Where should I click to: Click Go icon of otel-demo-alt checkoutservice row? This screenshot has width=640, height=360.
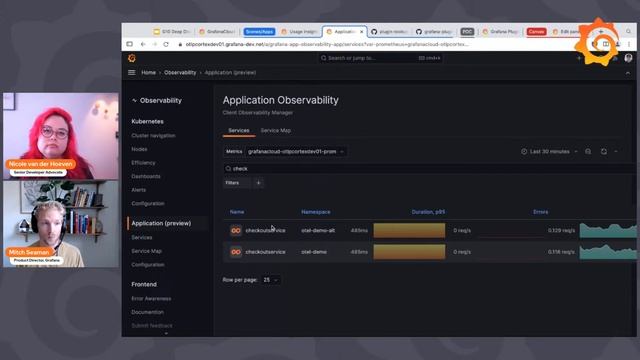point(236,231)
